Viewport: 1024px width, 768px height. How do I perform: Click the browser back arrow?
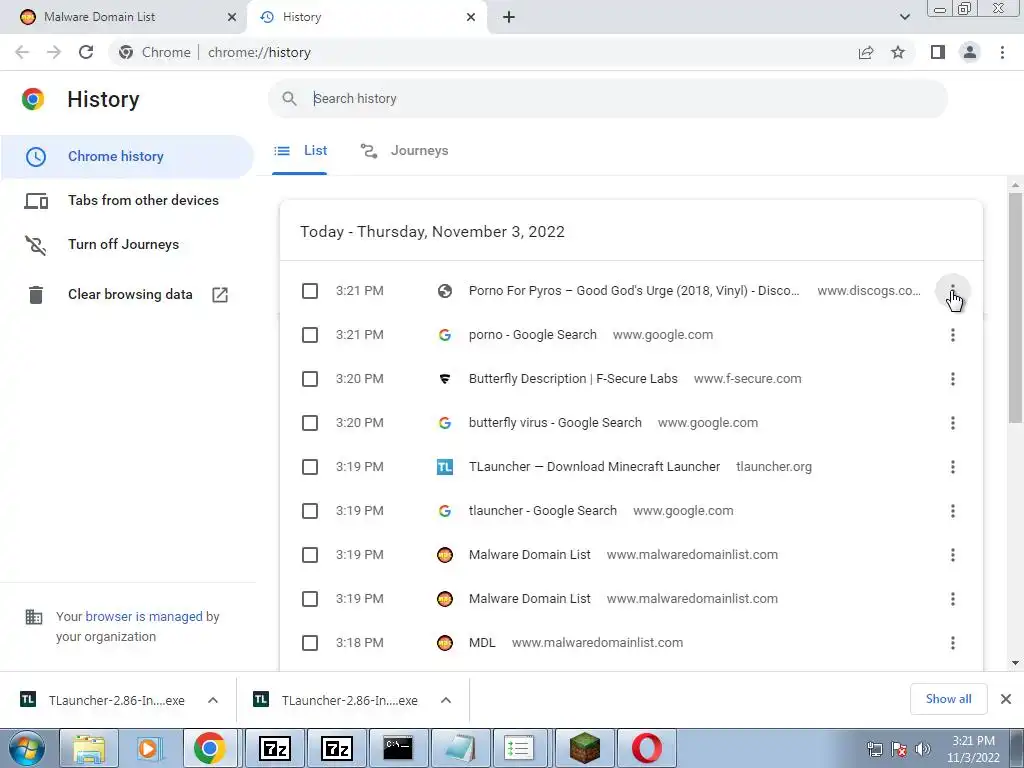tap(22, 52)
